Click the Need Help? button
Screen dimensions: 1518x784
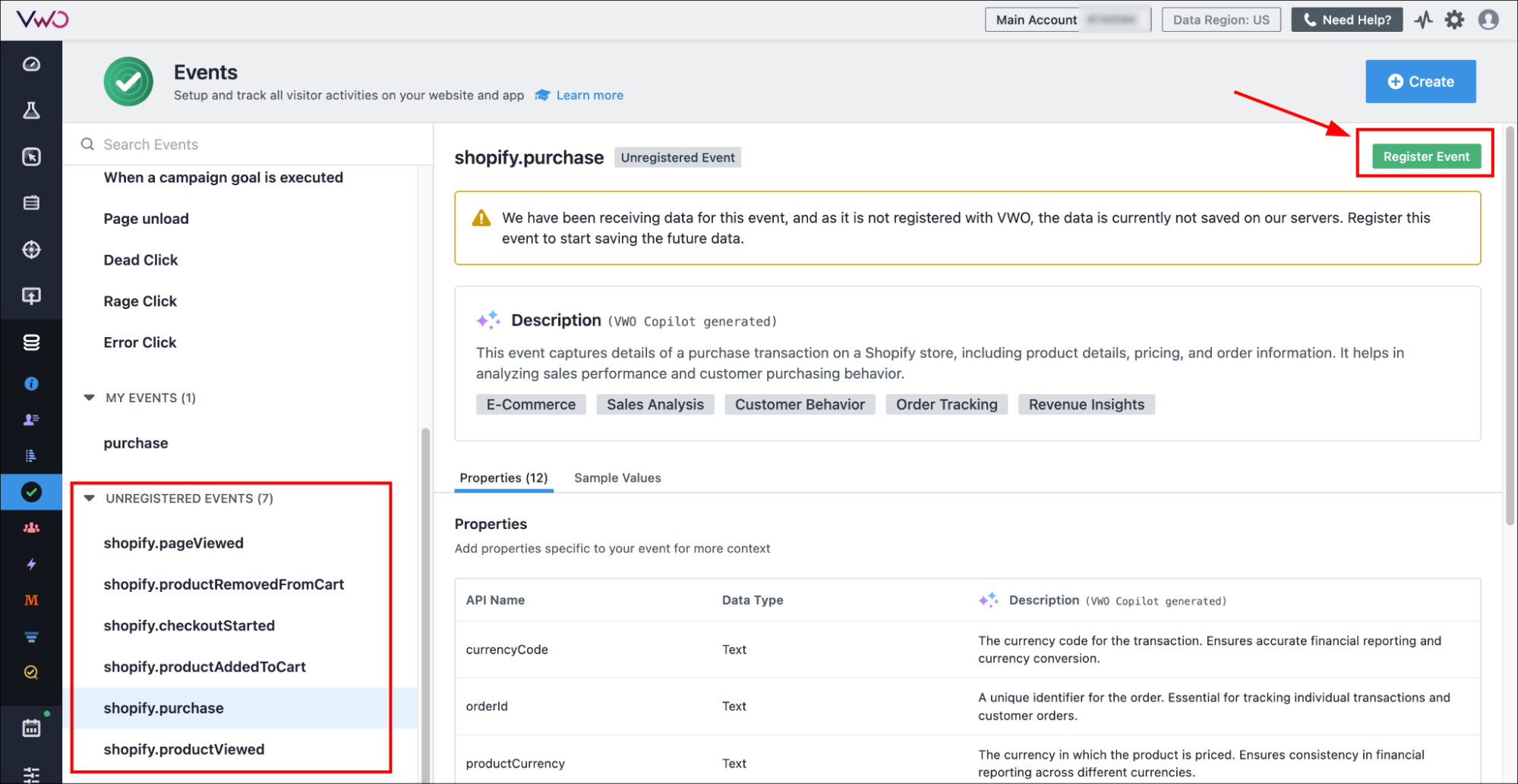click(1346, 20)
